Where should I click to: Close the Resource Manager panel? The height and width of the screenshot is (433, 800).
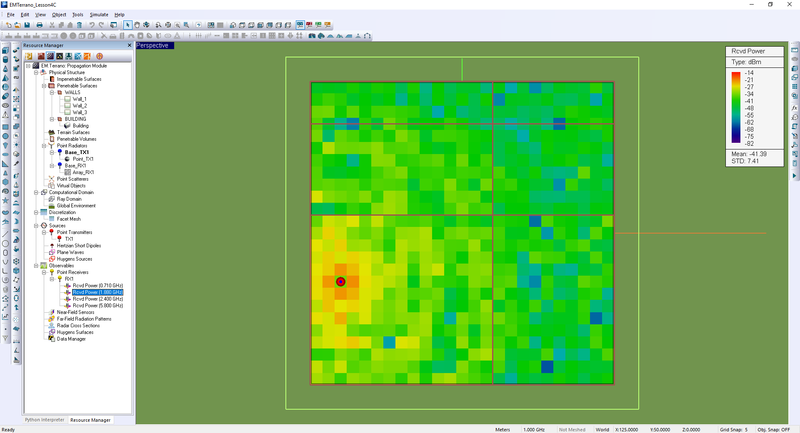point(128,44)
